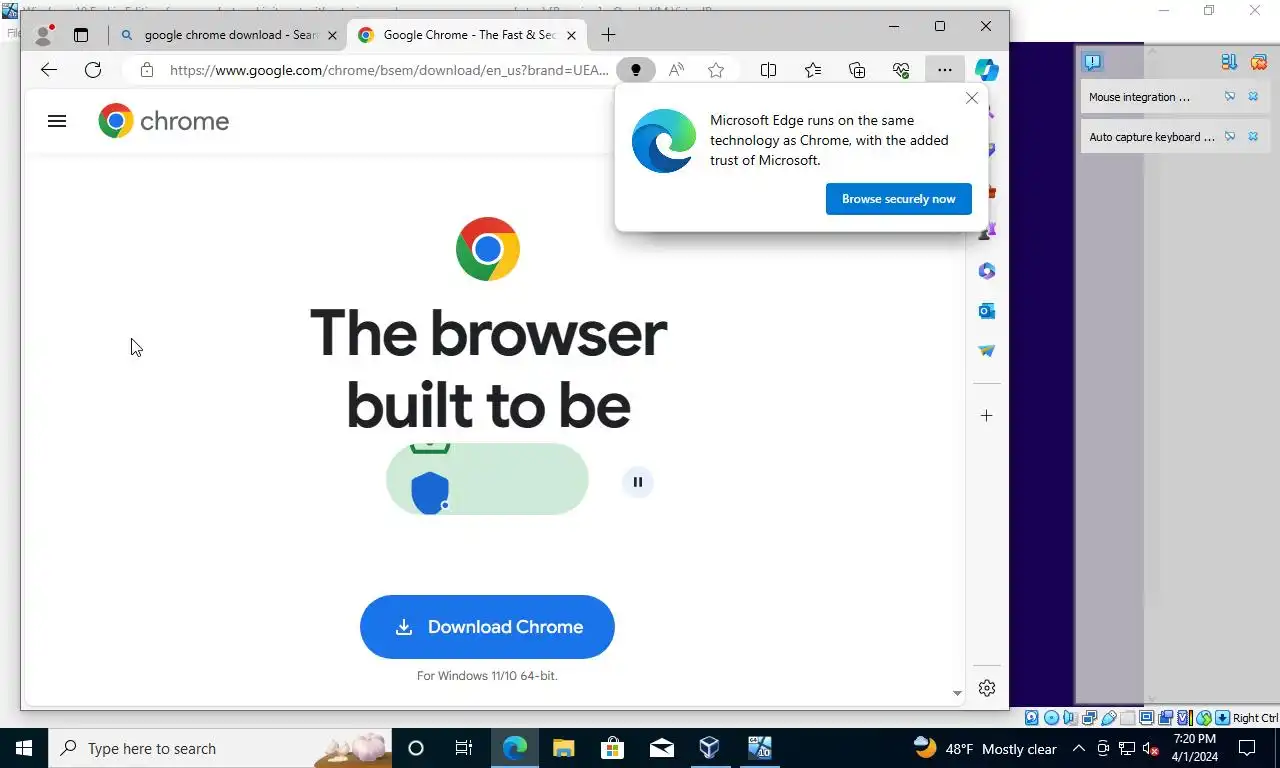Open the Split screen icon in Edge toolbar
1280x768 pixels.
pyautogui.click(x=768, y=70)
